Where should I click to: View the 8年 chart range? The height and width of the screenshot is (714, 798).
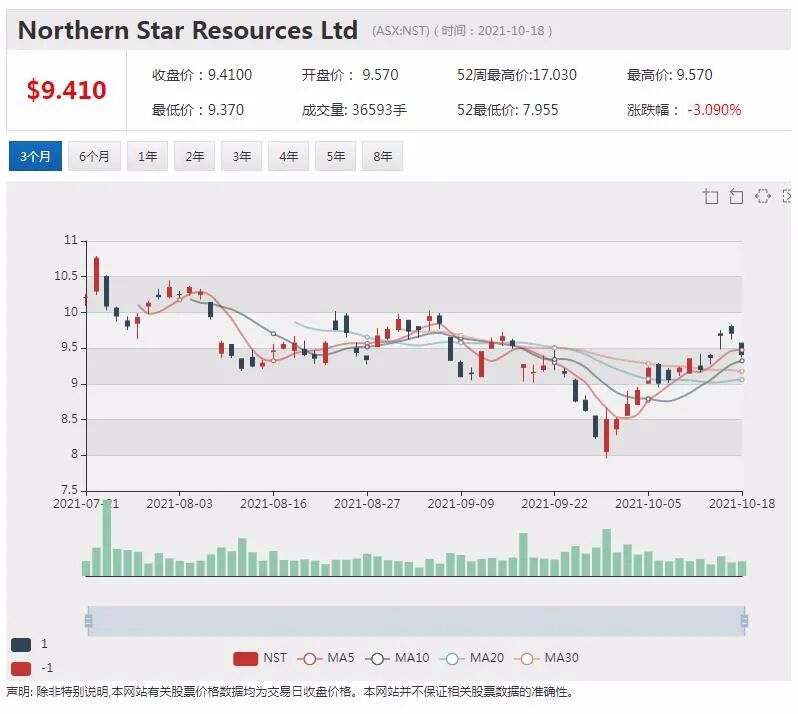click(x=382, y=156)
